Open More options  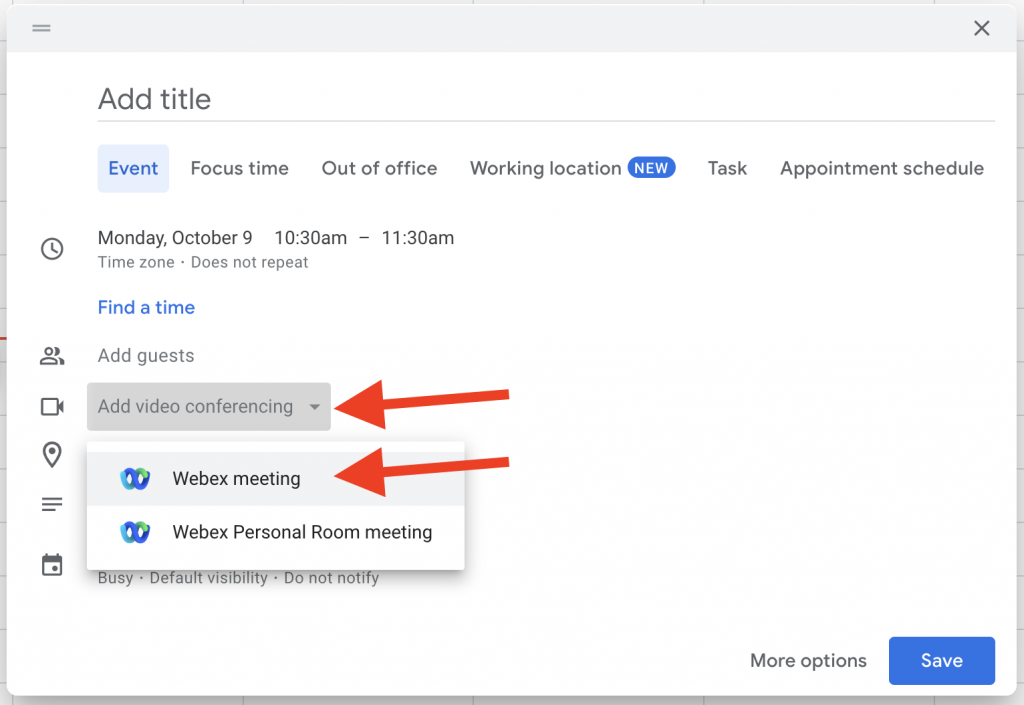coord(808,661)
